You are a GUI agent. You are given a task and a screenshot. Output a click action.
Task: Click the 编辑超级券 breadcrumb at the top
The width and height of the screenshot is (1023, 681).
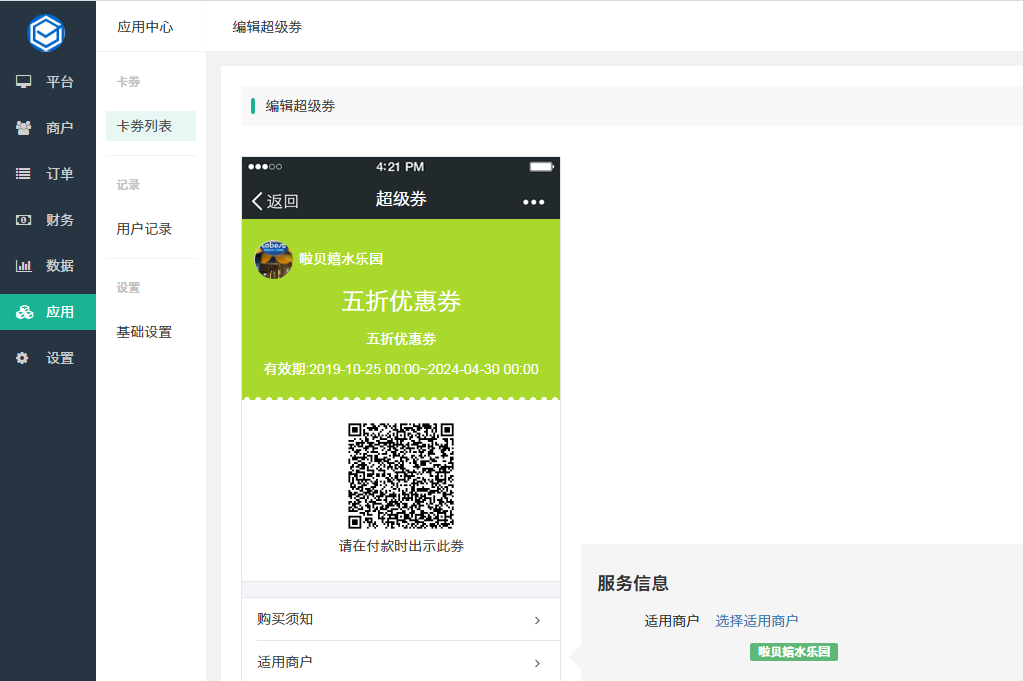pos(267,27)
